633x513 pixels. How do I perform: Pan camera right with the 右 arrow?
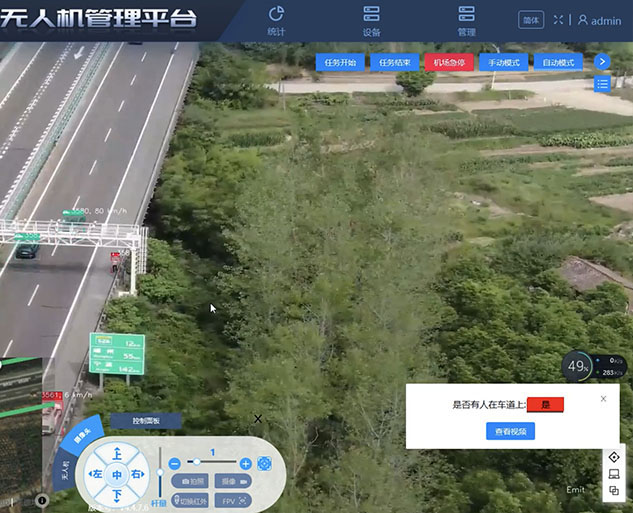(x=136, y=474)
